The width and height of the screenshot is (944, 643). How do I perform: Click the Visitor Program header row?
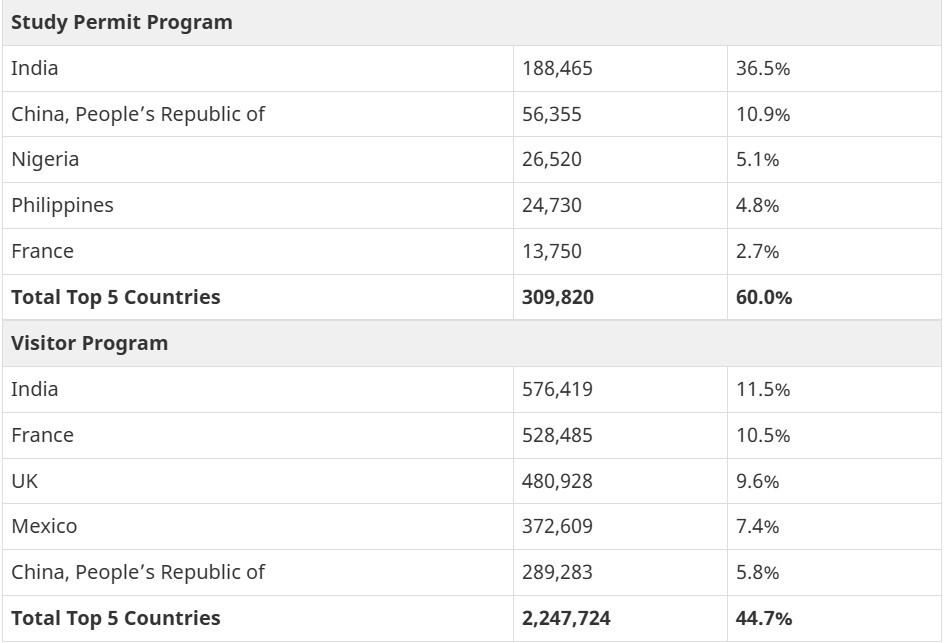tap(90, 343)
